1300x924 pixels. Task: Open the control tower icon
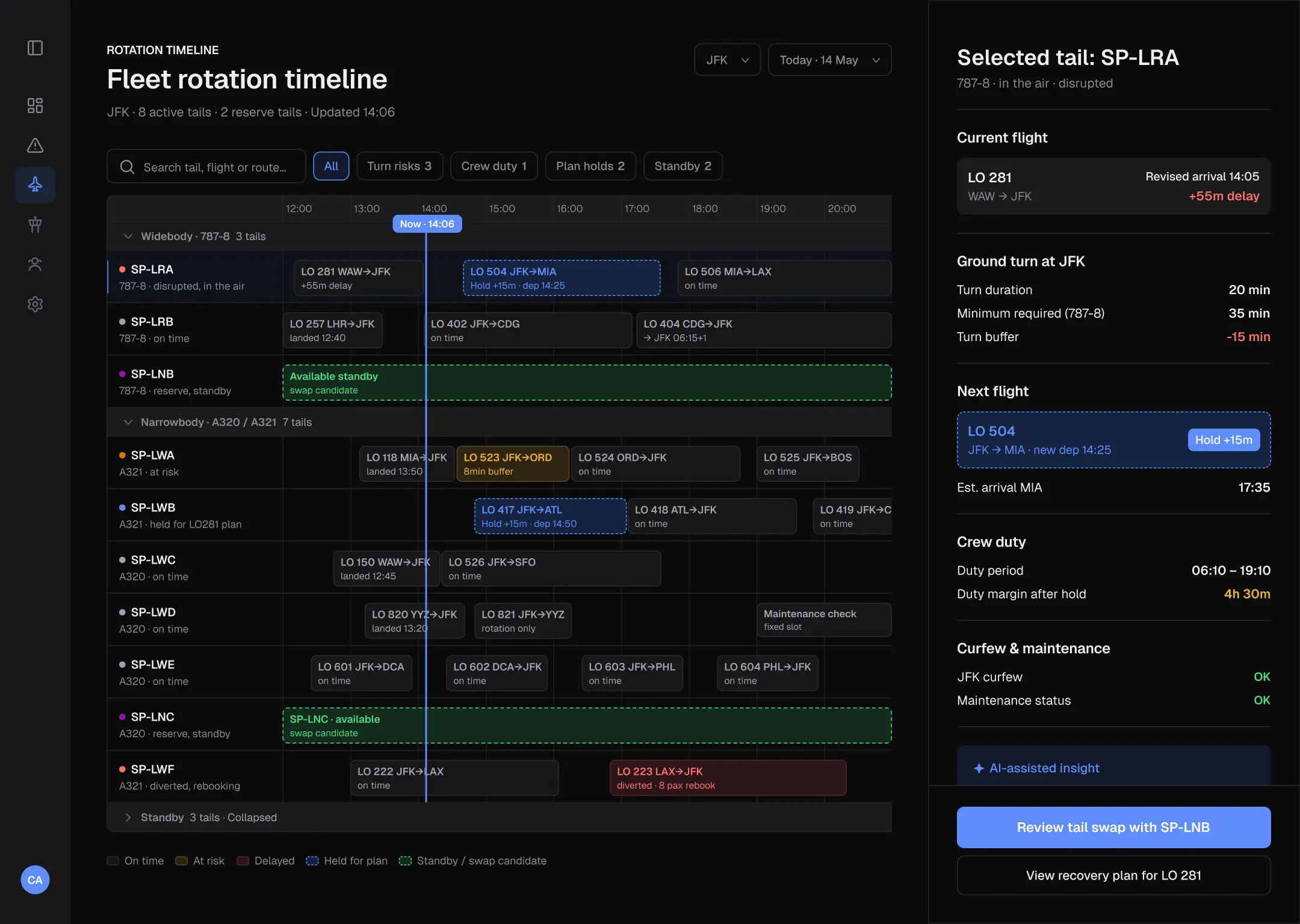point(35,224)
